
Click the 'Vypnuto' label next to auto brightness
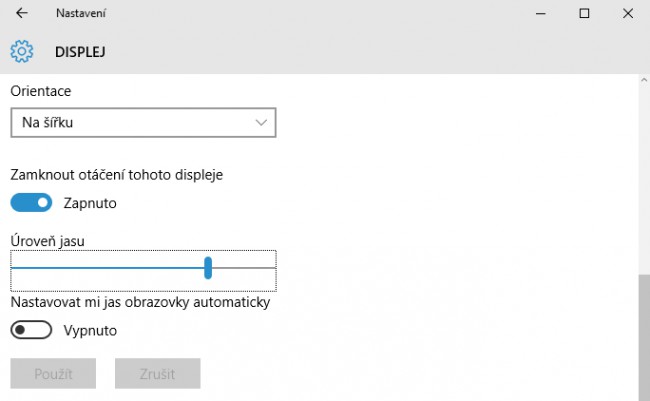pos(90,331)
